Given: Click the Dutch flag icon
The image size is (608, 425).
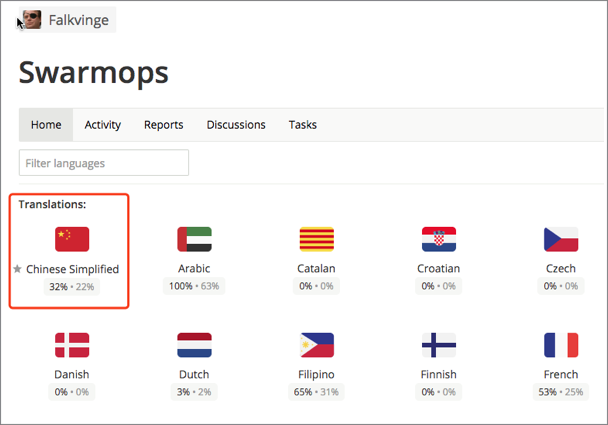Looking at the screenshot, I should (194, 345).
